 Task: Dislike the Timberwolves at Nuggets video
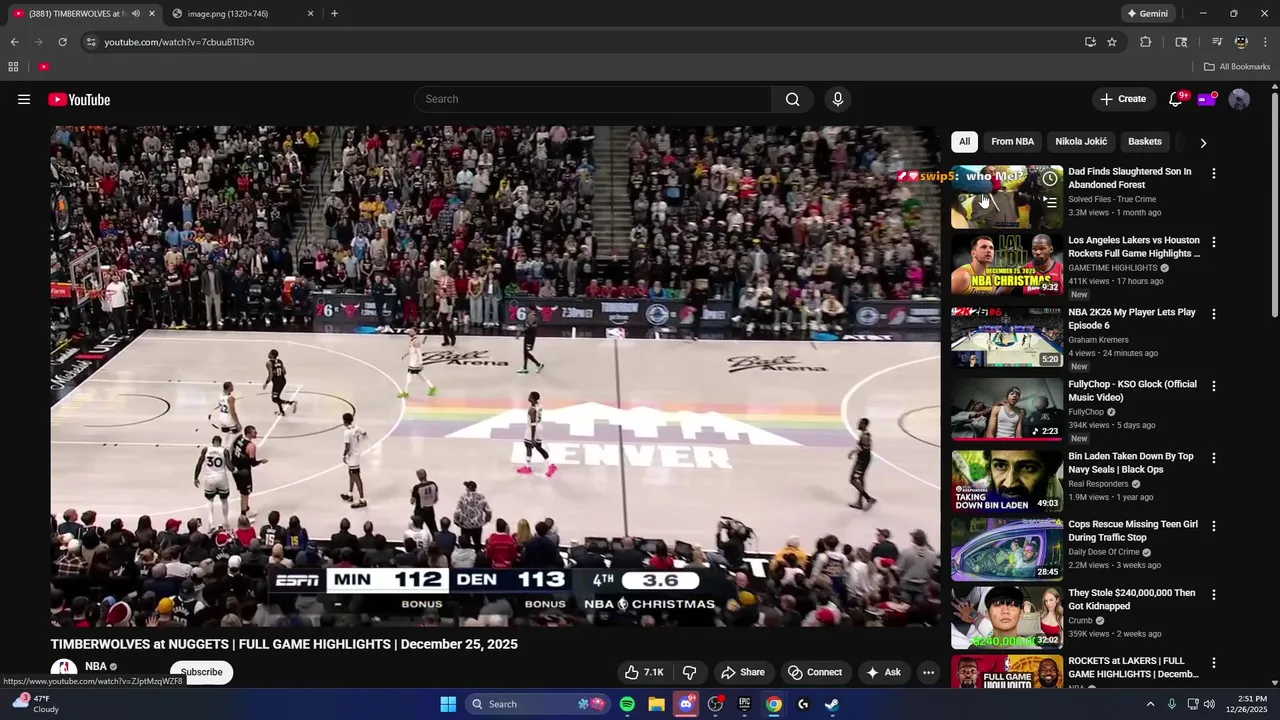[x=689, y=672]
